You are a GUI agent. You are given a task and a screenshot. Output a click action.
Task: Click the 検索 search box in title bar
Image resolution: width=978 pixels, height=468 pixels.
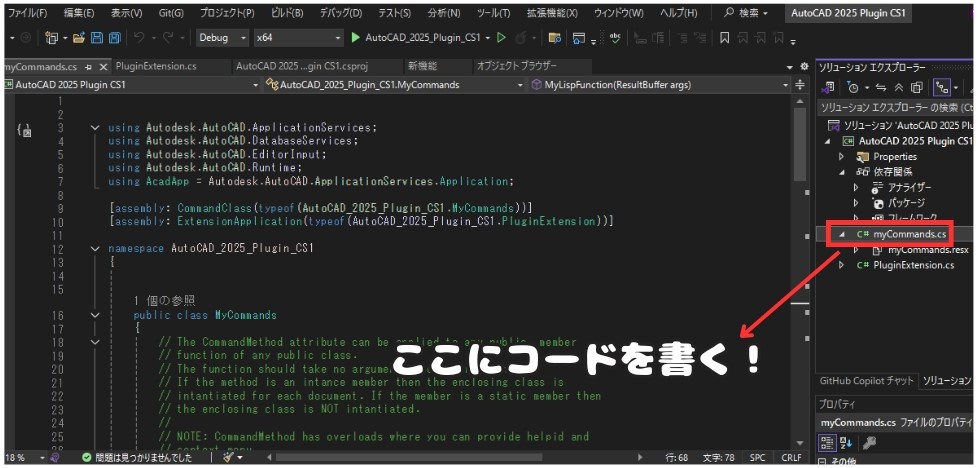click(x=747, y=12)
